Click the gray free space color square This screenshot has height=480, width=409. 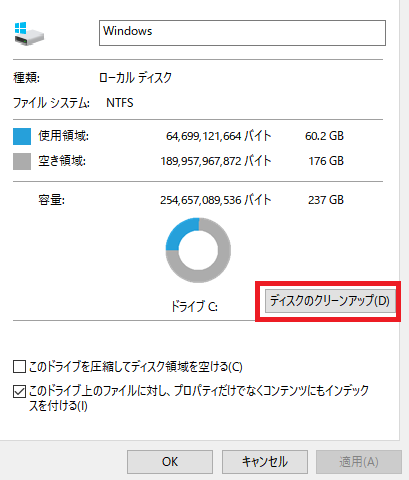pyautogui.click(x=22, y=161)
